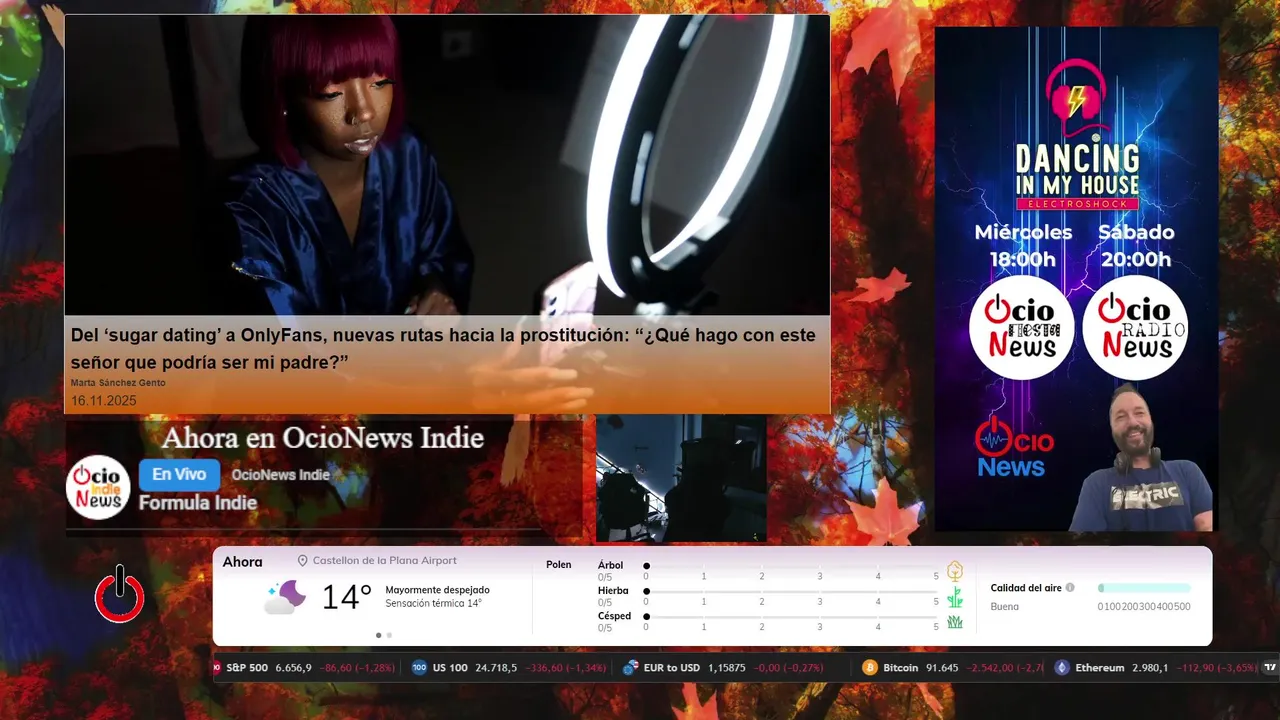Click the OcioNews logo on the banner

tap(1014, 448)
